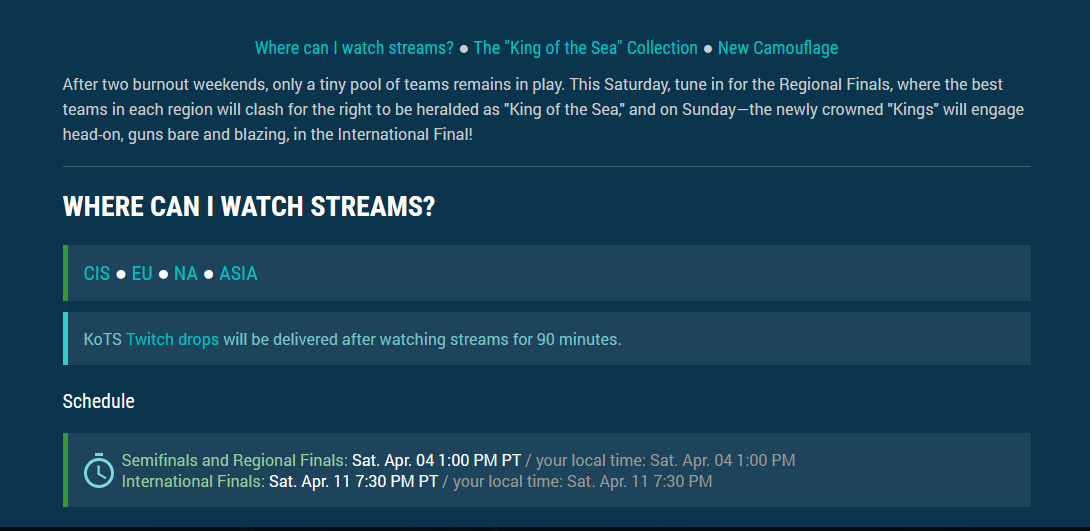
Task: Go to the New Camouflage section link
Action: click(x=778, y=48)
